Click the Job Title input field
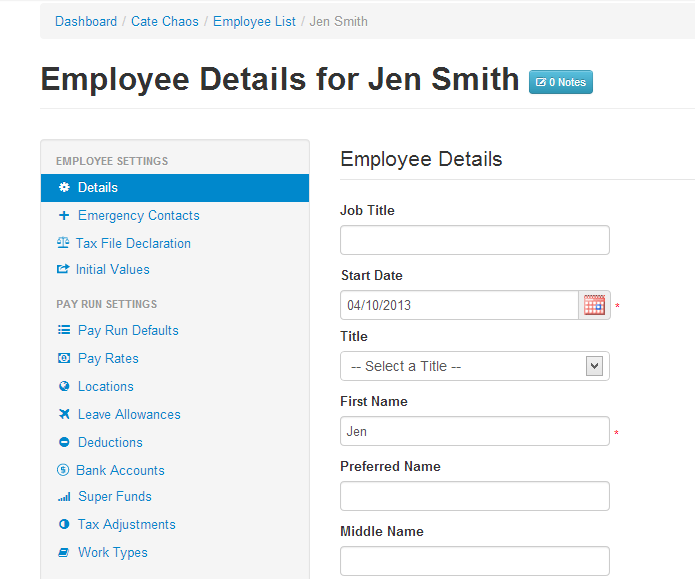The image size is (695, 579). coord(475,240)
